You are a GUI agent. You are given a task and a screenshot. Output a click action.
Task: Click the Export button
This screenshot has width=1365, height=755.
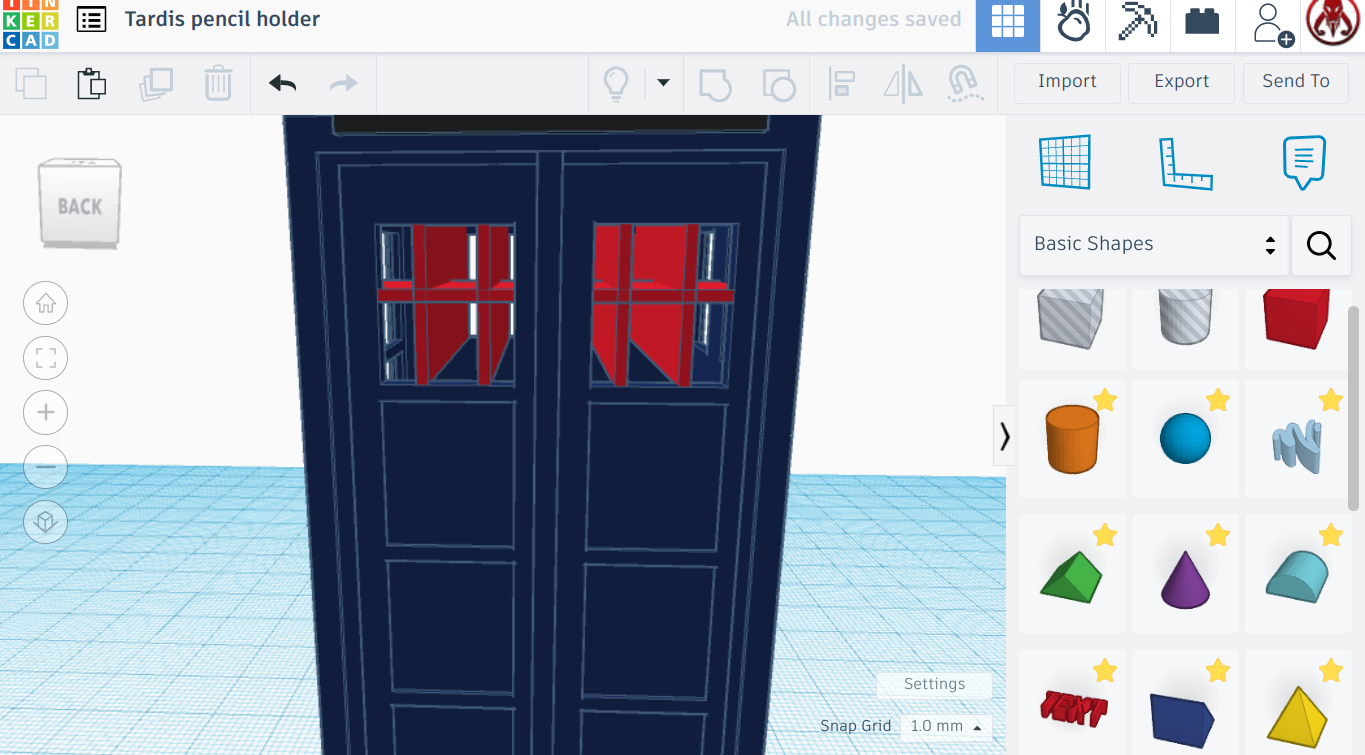tap(1182, 82)
